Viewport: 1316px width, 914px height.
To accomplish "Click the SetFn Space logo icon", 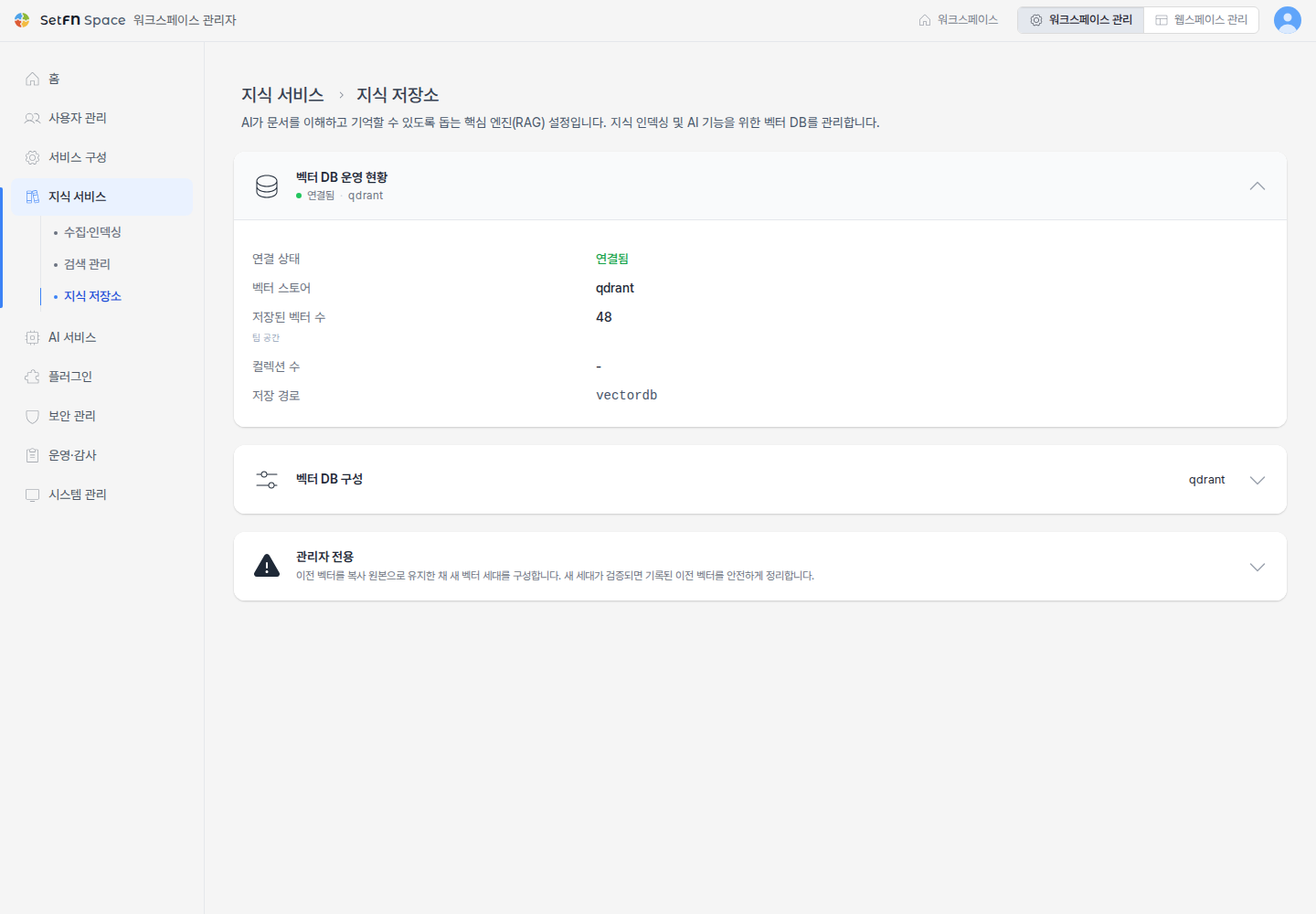I will click(x=22, y=20).
